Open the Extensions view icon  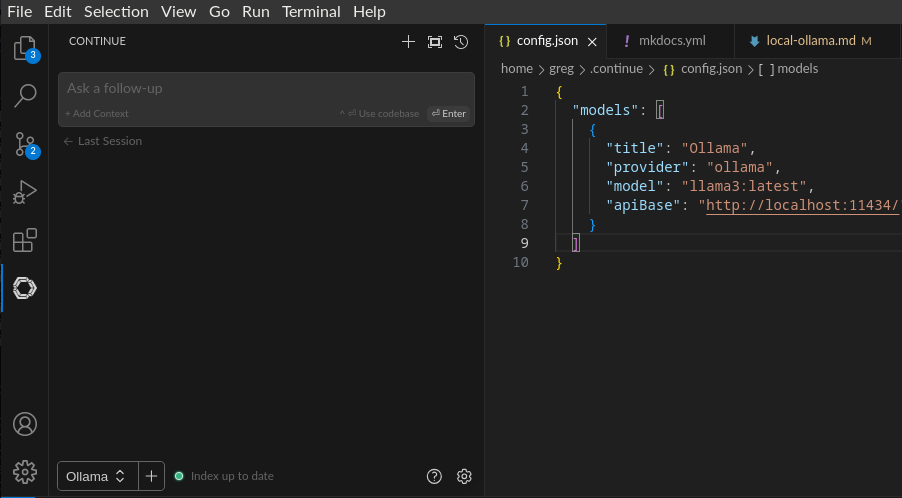click(25, 240)
